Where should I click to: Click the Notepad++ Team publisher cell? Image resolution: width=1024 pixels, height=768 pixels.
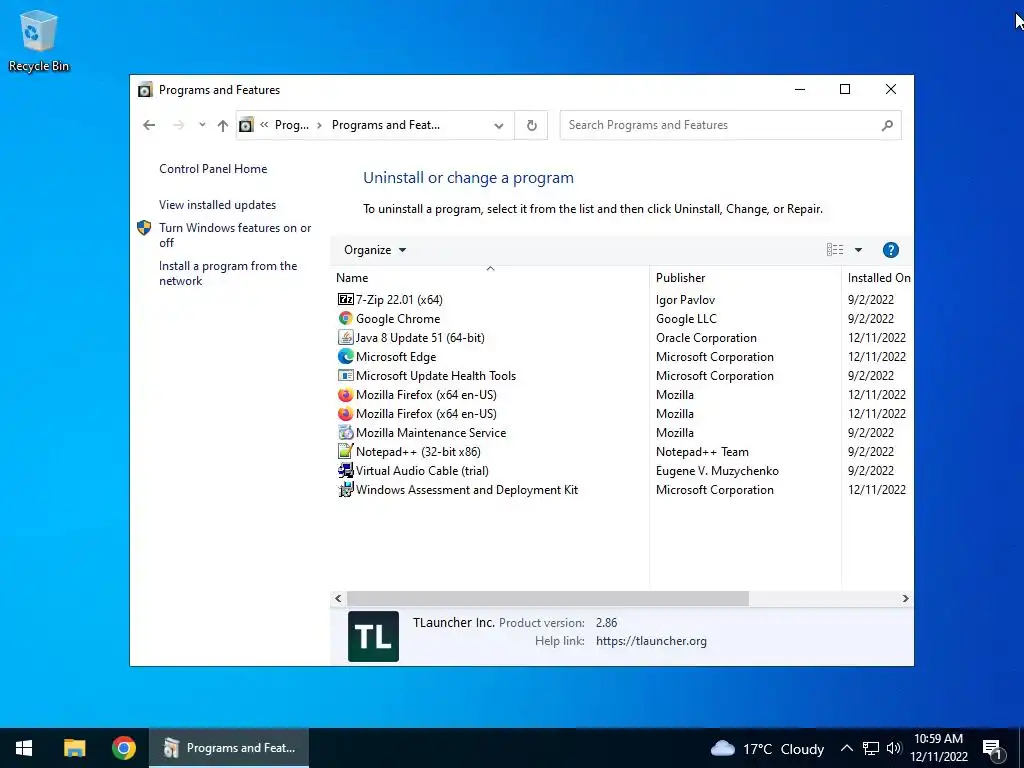[x=702, y=452]
